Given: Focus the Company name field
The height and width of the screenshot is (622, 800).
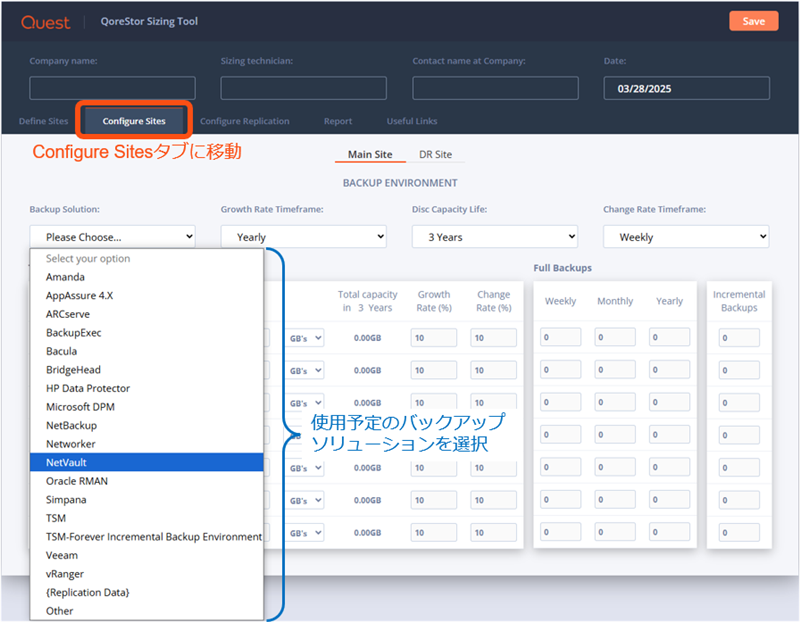Looking at the screenshot, I should coord(112,88).
